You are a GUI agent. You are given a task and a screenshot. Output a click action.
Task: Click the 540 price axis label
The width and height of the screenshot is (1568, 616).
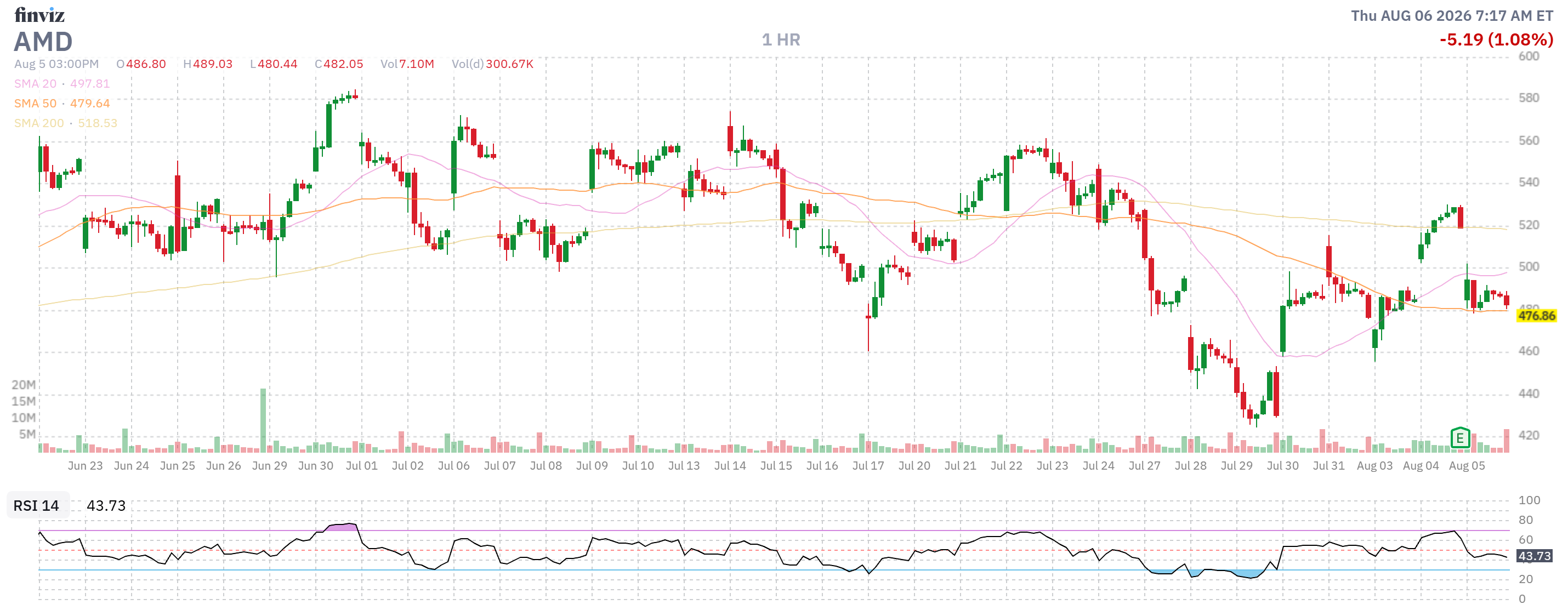(1529, 182)
